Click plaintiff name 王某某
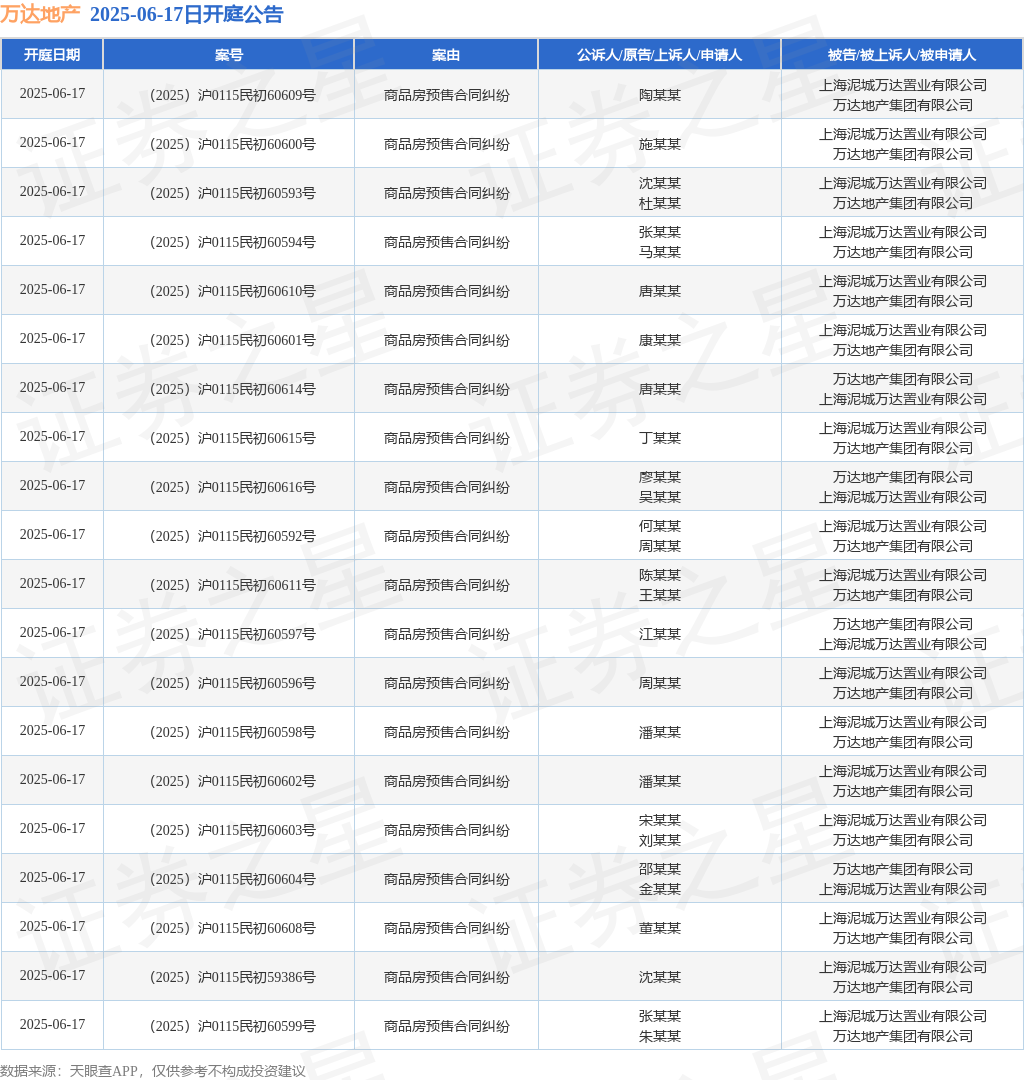This screenshot has width=1024, height=1080. pyautogui.click(x=660, y=594)
